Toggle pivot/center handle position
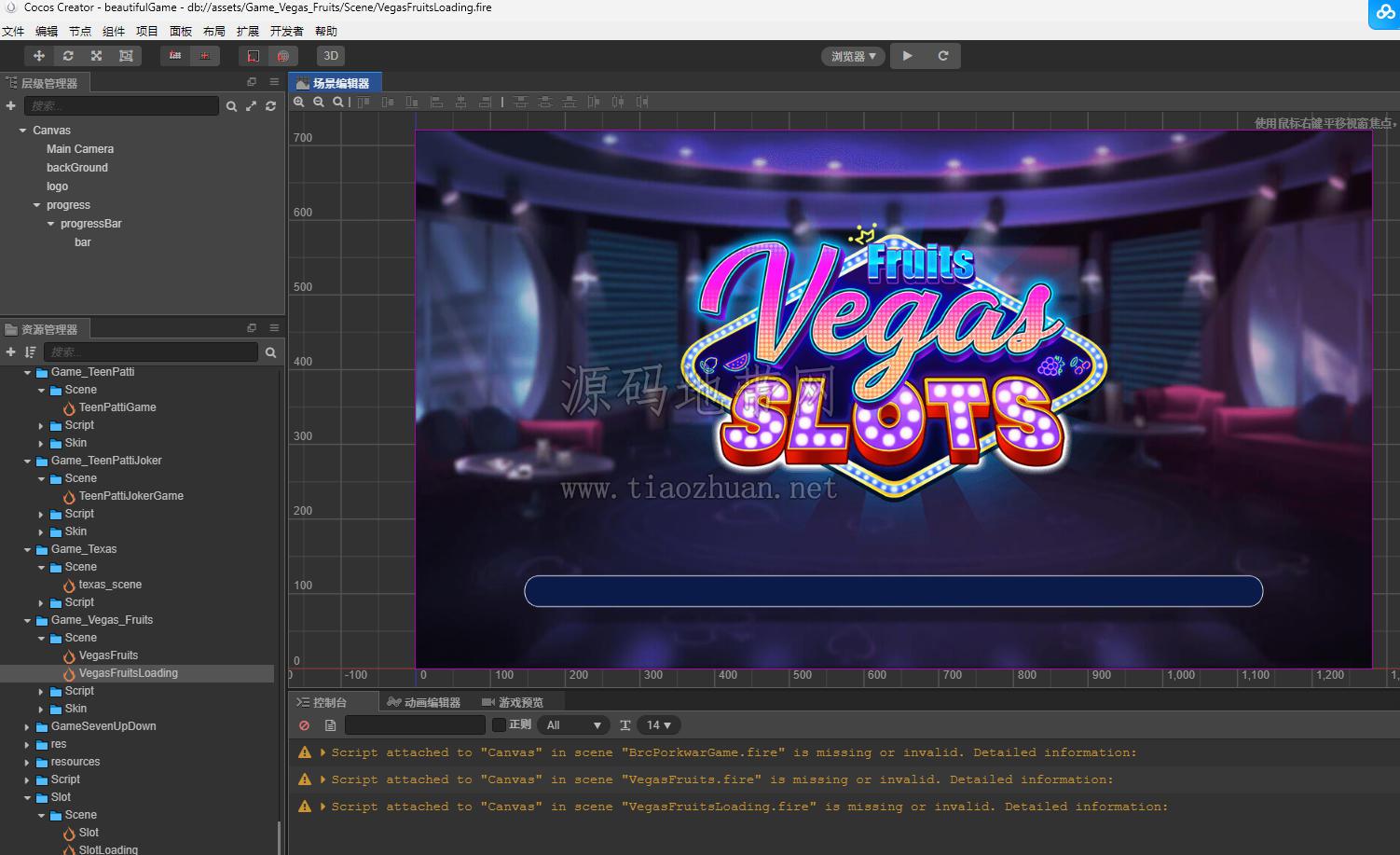The image size is (1400, 855). pos(175,56)
